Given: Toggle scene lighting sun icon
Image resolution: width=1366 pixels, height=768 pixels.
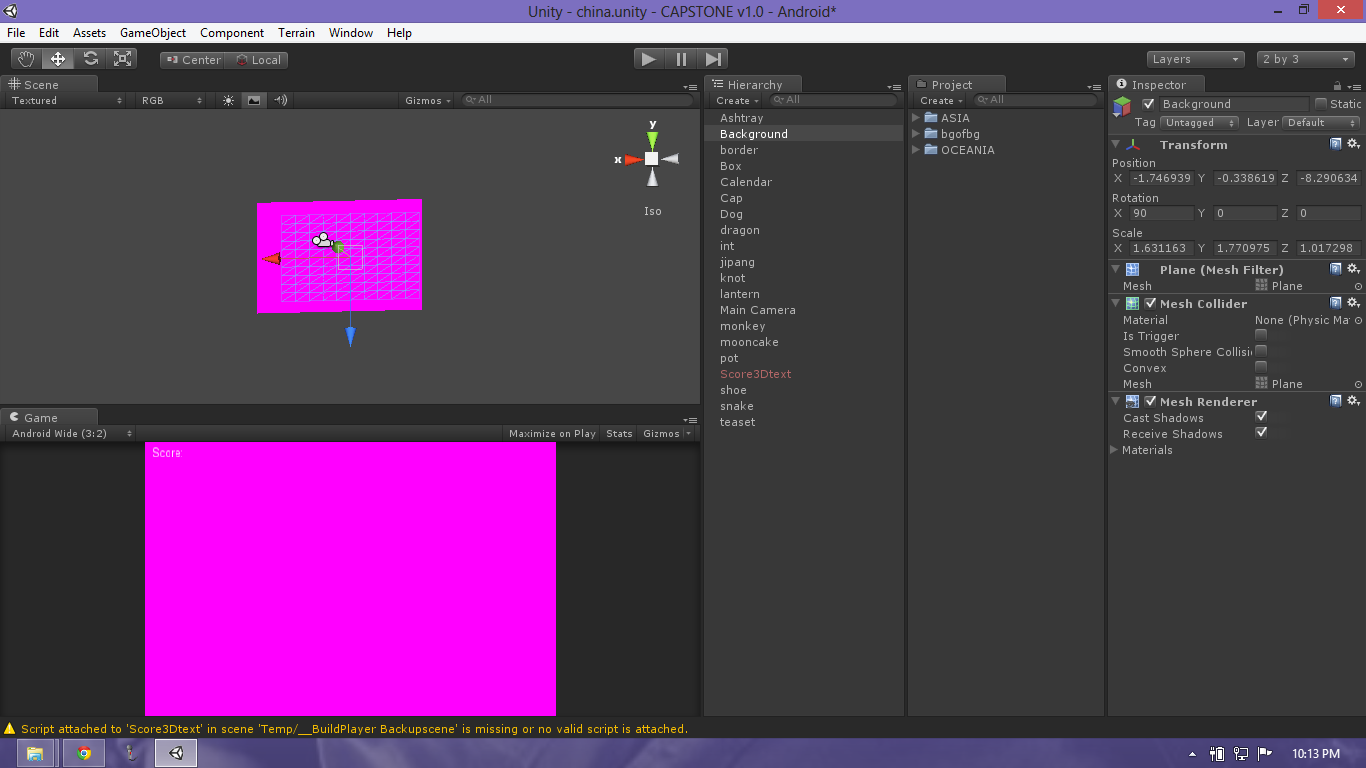Looking at the screenshot, I should coord(228,100).
